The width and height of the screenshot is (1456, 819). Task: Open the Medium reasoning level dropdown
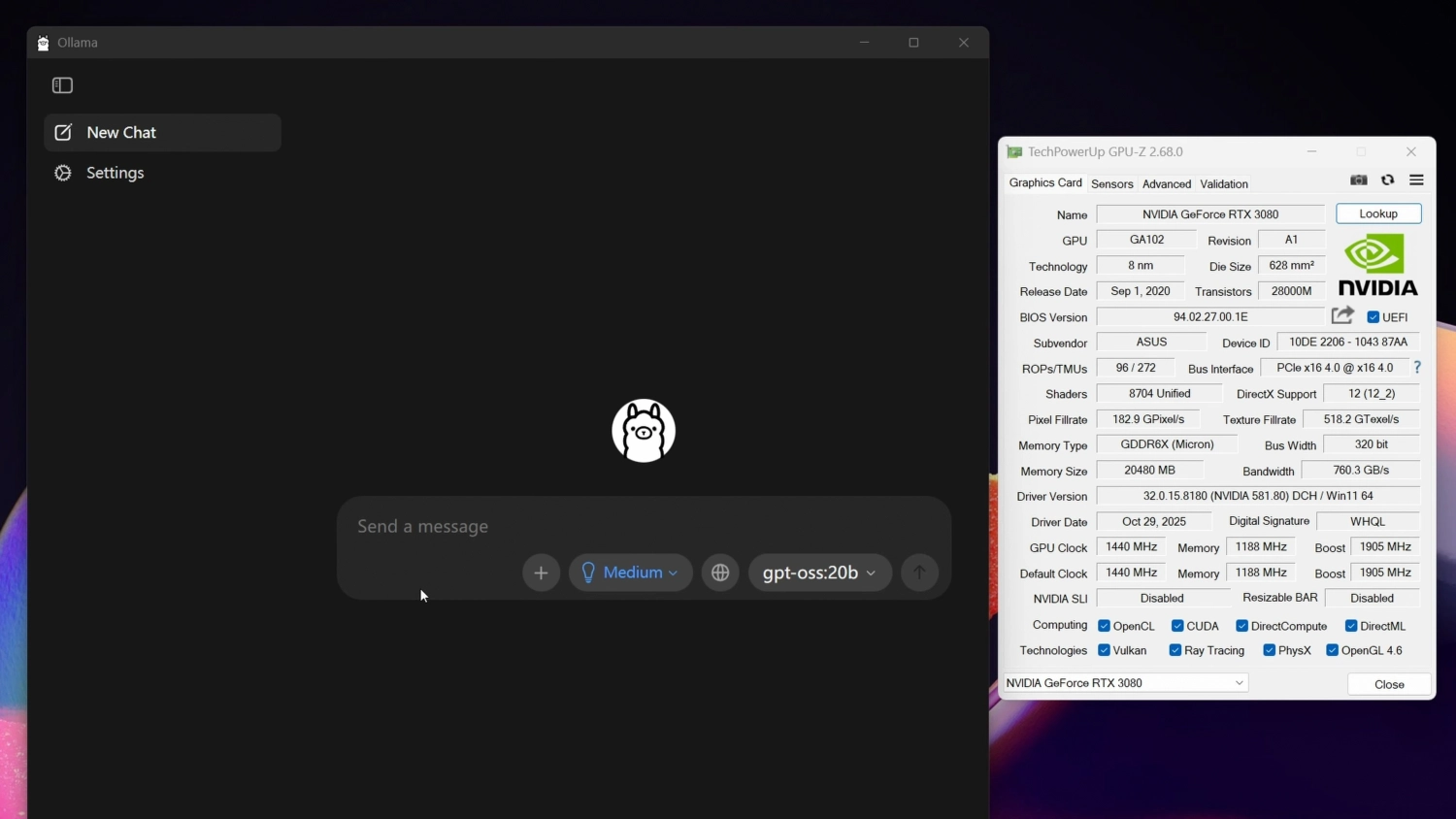pos(630,573)
